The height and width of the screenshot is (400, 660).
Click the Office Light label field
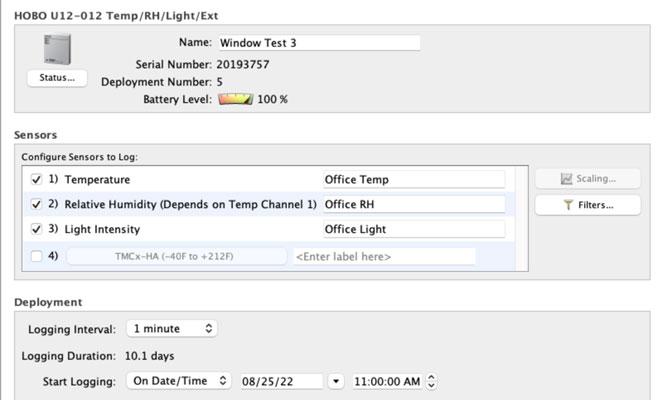click(413, 229)
